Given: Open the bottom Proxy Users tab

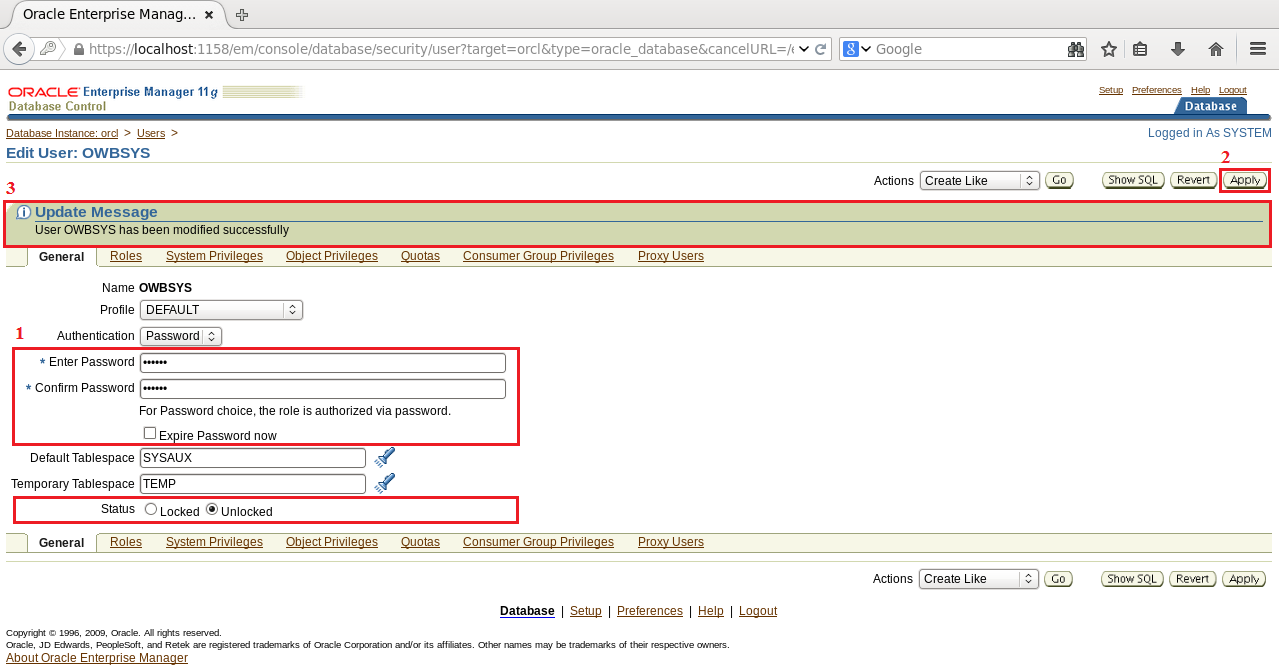Looking at the screenshot, I should tap(671, 542).
